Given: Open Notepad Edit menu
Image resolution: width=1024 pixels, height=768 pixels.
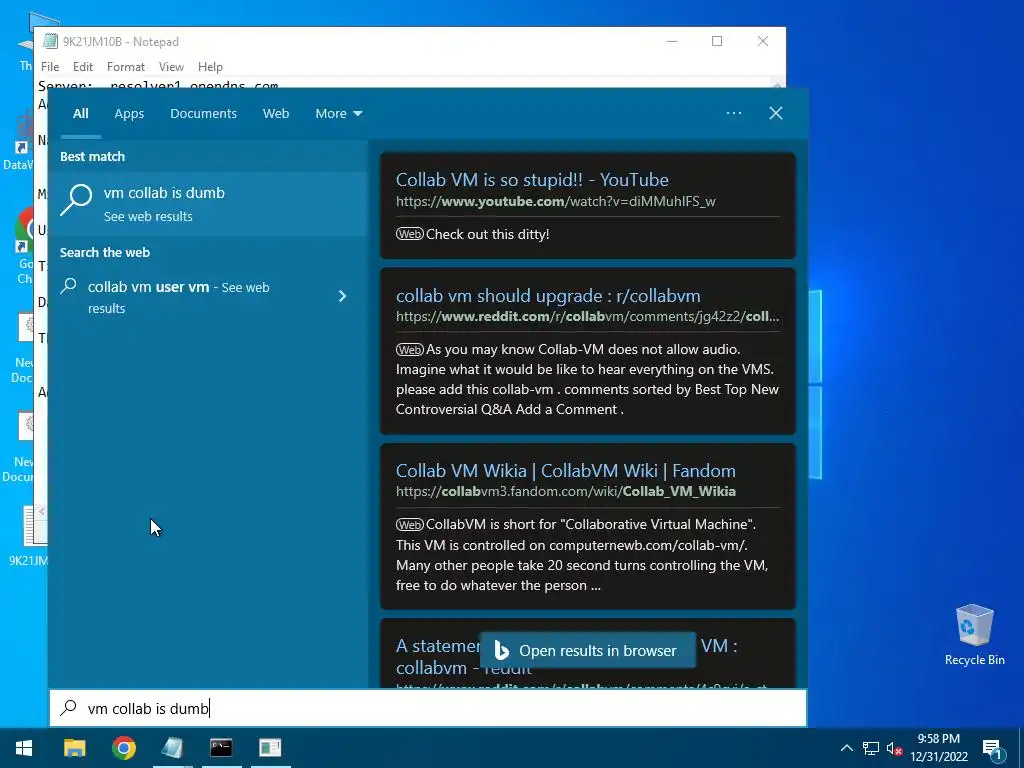Looking at the screenshot, I should point(83,67).
